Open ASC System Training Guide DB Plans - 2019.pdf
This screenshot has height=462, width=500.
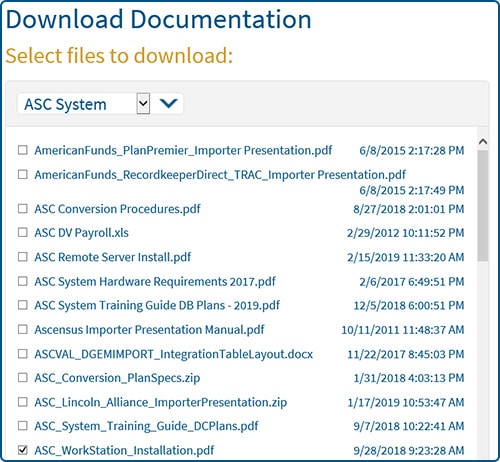coord(157,305)
